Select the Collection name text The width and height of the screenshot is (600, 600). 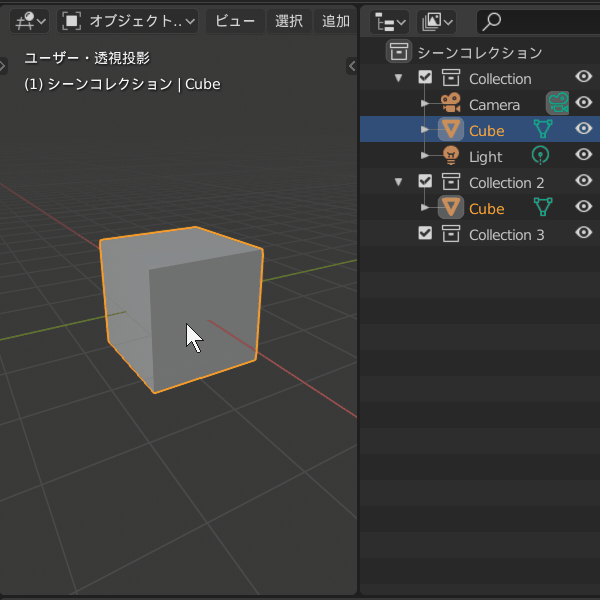[x=500, y=79]
